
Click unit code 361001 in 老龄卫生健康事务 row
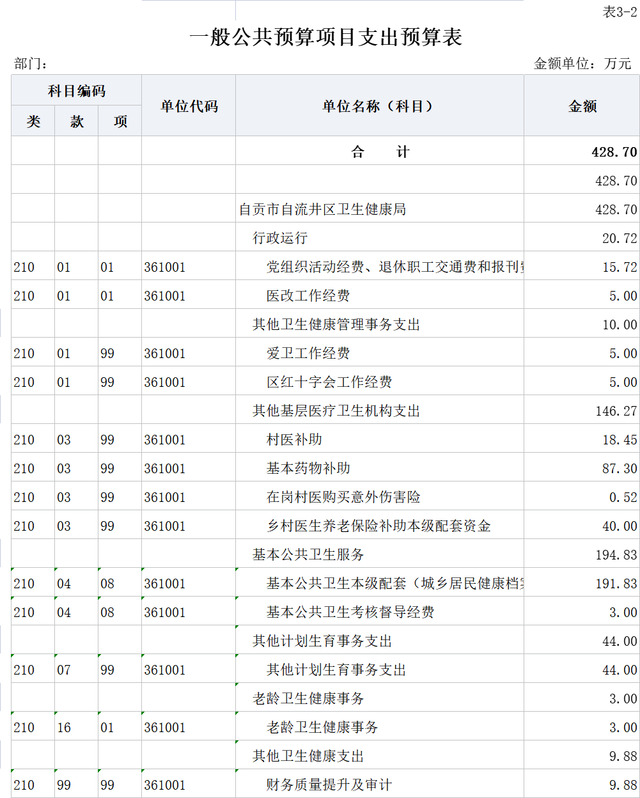(x=165, y=727)
